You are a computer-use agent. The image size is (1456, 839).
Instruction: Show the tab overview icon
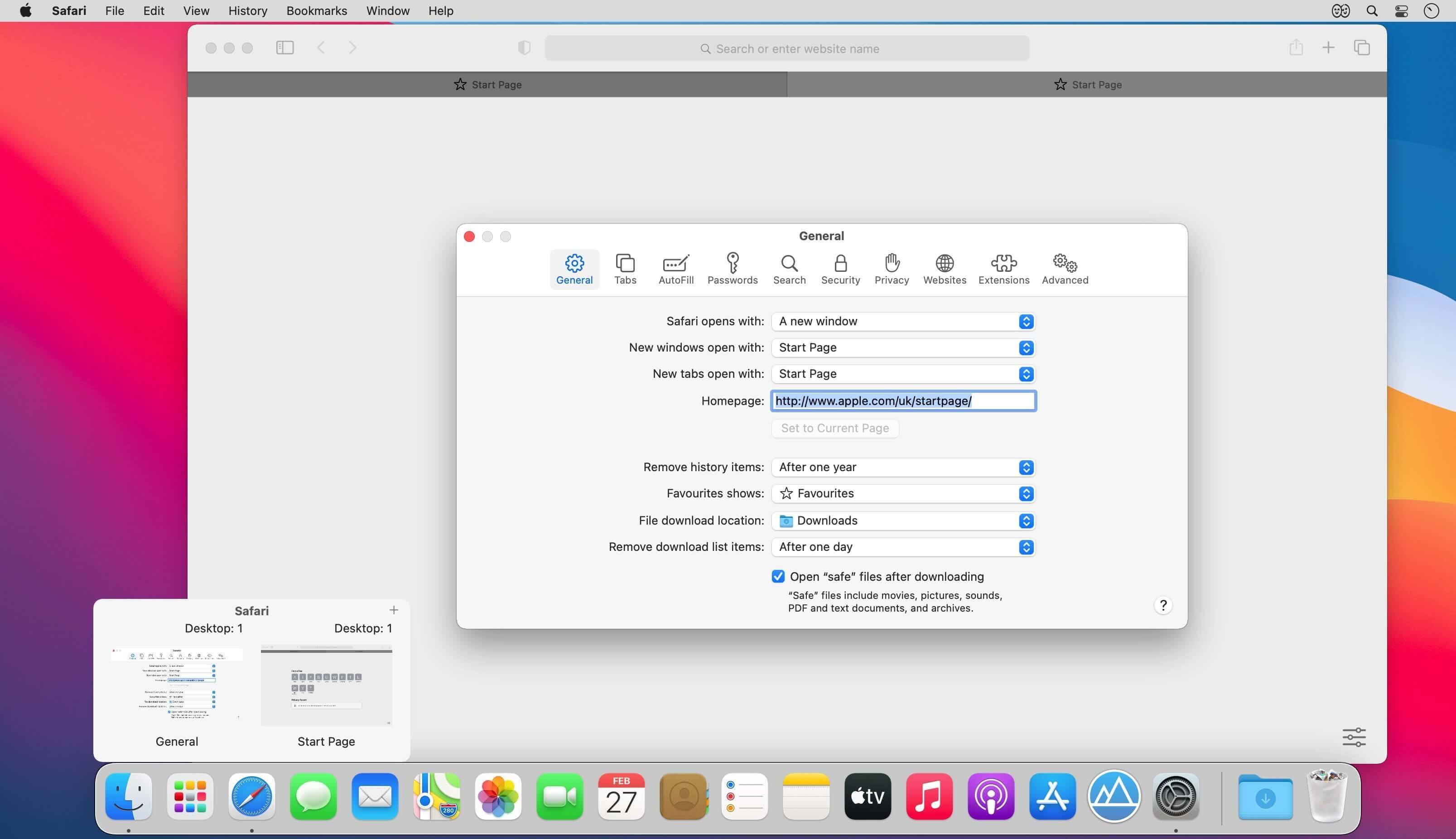pos(1361,48)
